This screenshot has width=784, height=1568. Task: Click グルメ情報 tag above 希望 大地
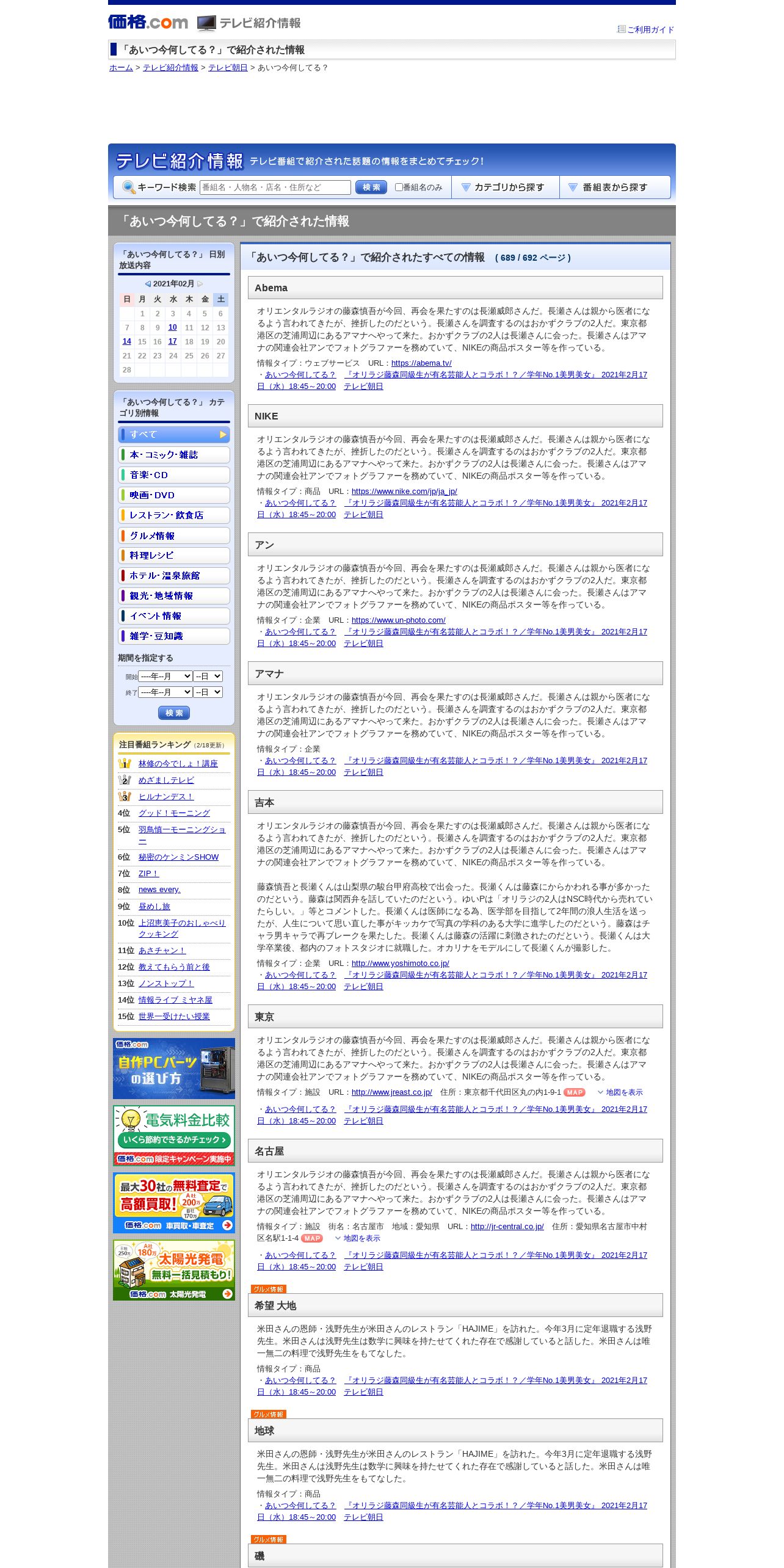(269, 1289)
